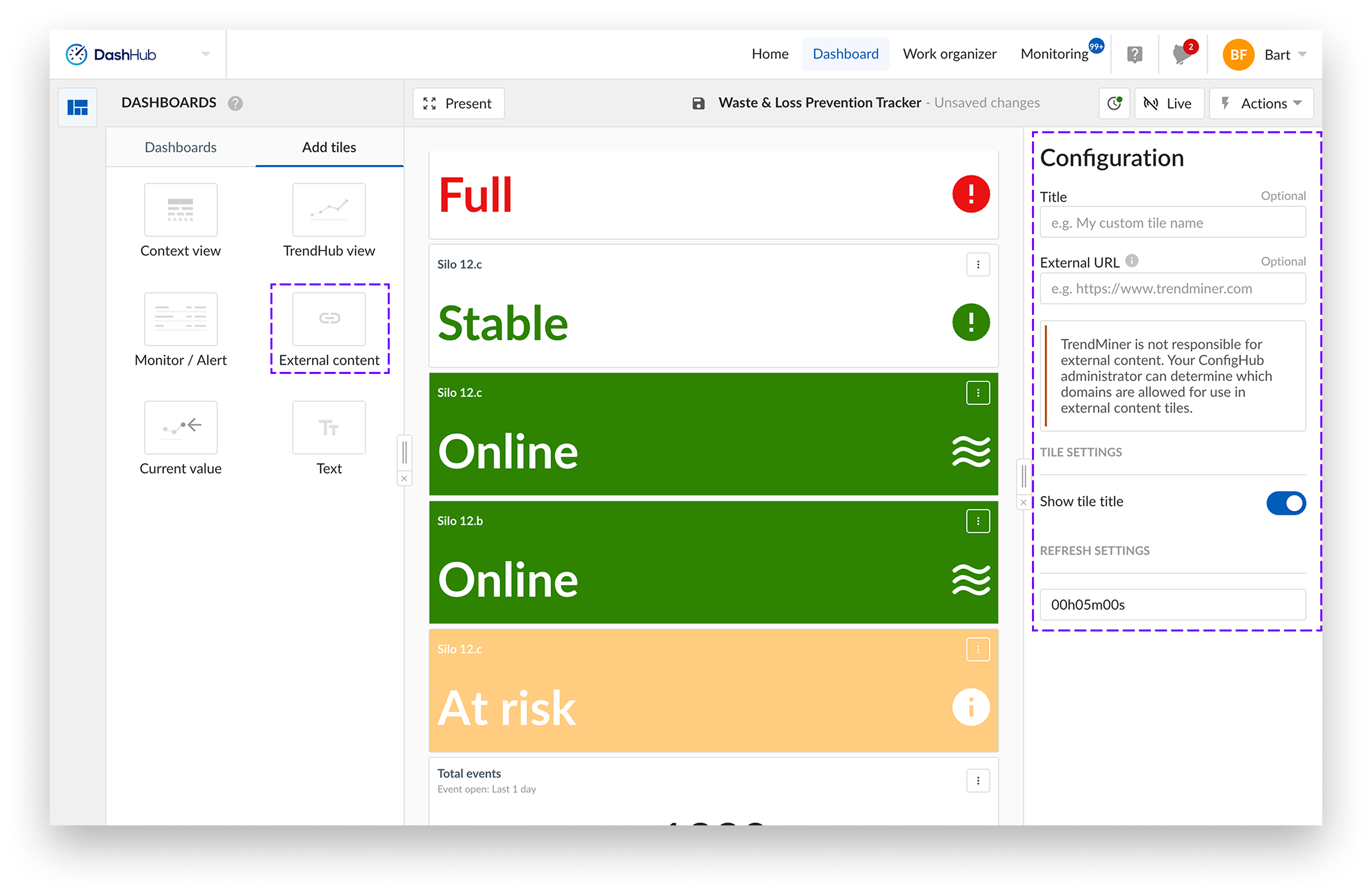The image size is (1372, 895).
Task: Toggle the Live mode button
Action: pos(1169,103)
